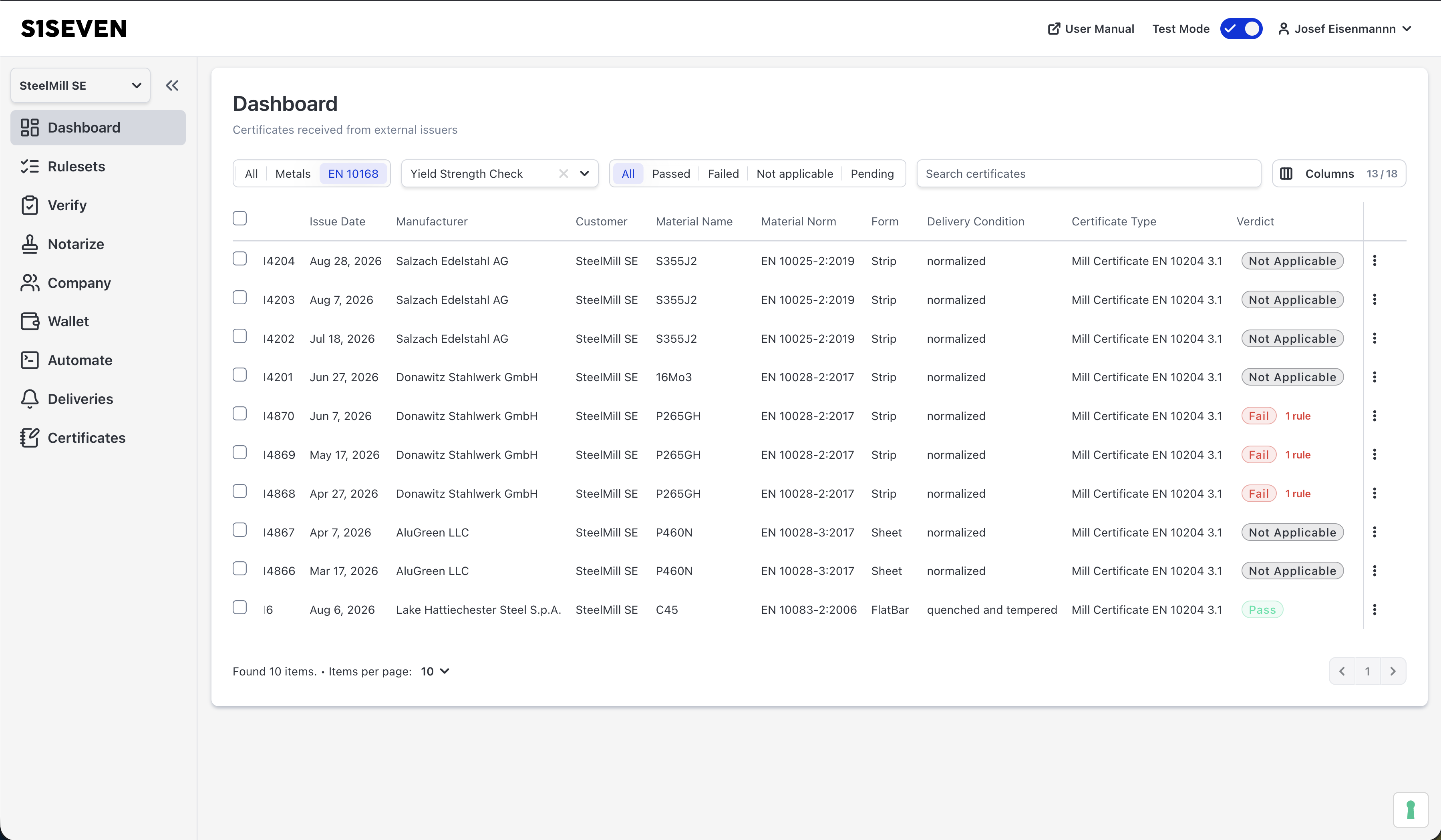Click into the Search certificates field

(x=1088, y=174)
